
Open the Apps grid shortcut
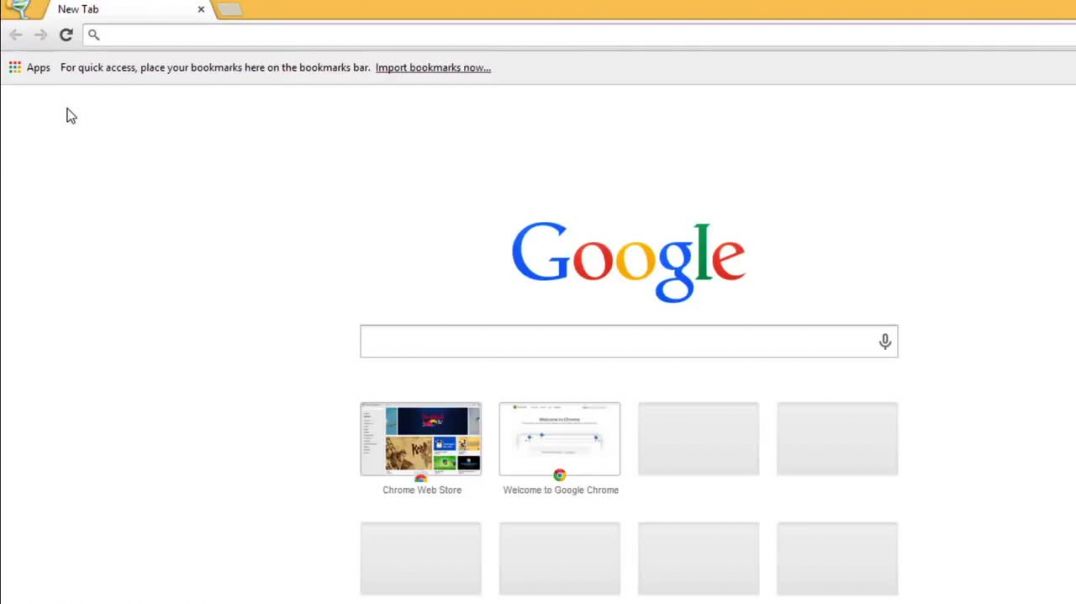(x=30, y=67)
